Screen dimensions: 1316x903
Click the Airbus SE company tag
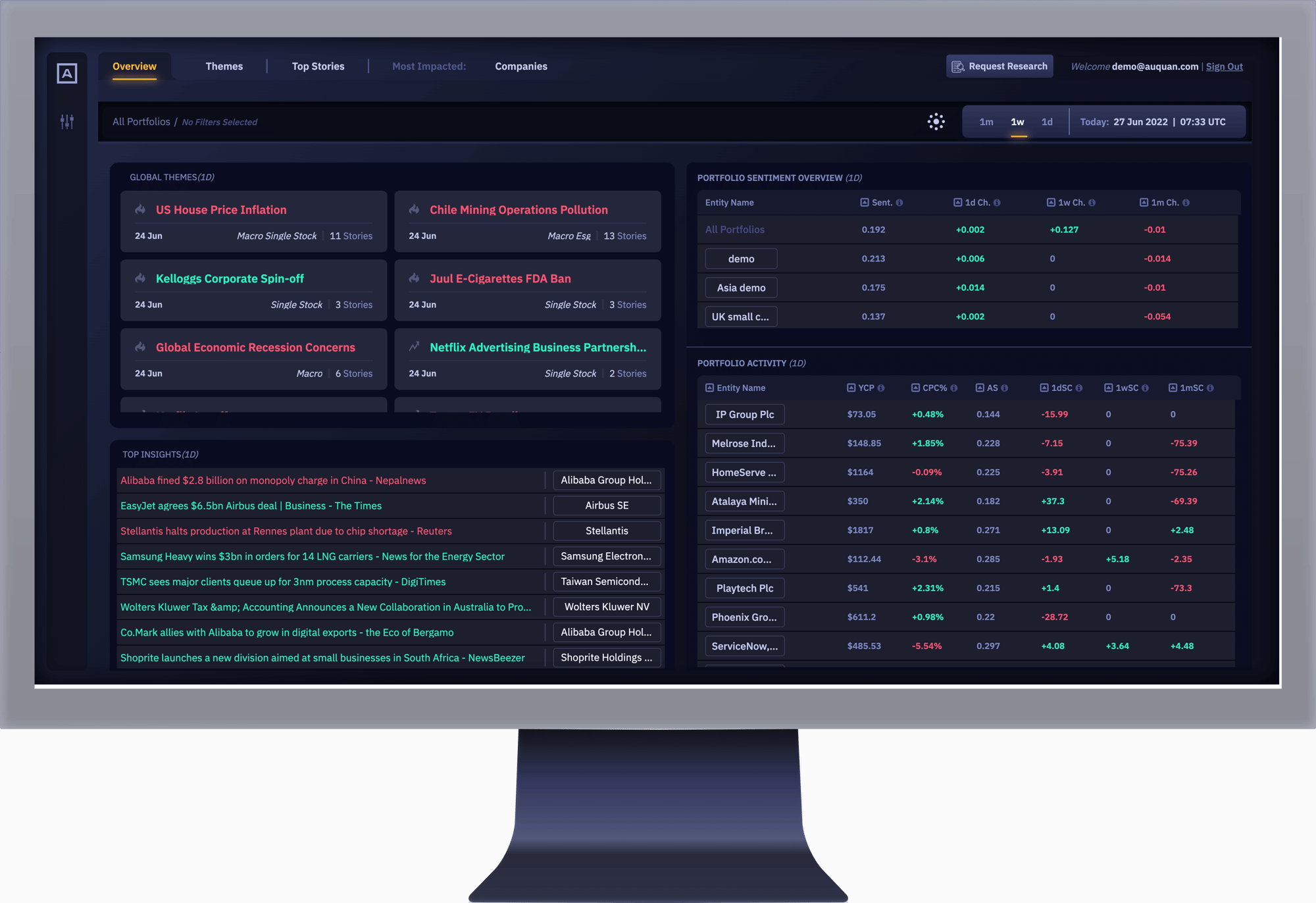click(x=607, y=505)
